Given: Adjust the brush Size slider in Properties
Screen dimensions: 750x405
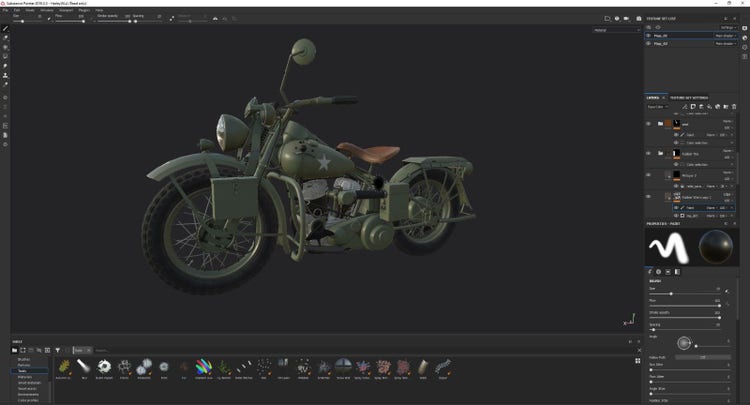Looking at the screenshot, I should (670, 293).
